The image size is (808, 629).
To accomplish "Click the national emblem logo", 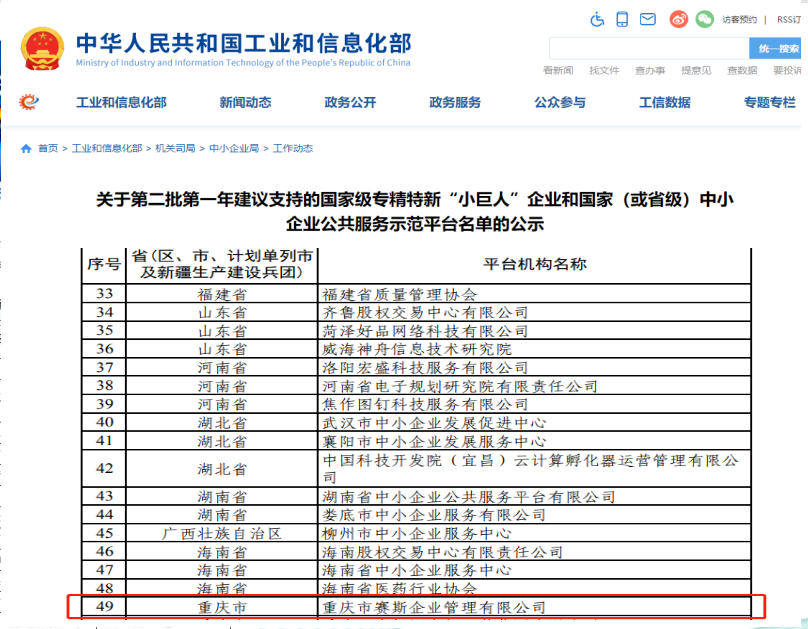I will (42, 48).
